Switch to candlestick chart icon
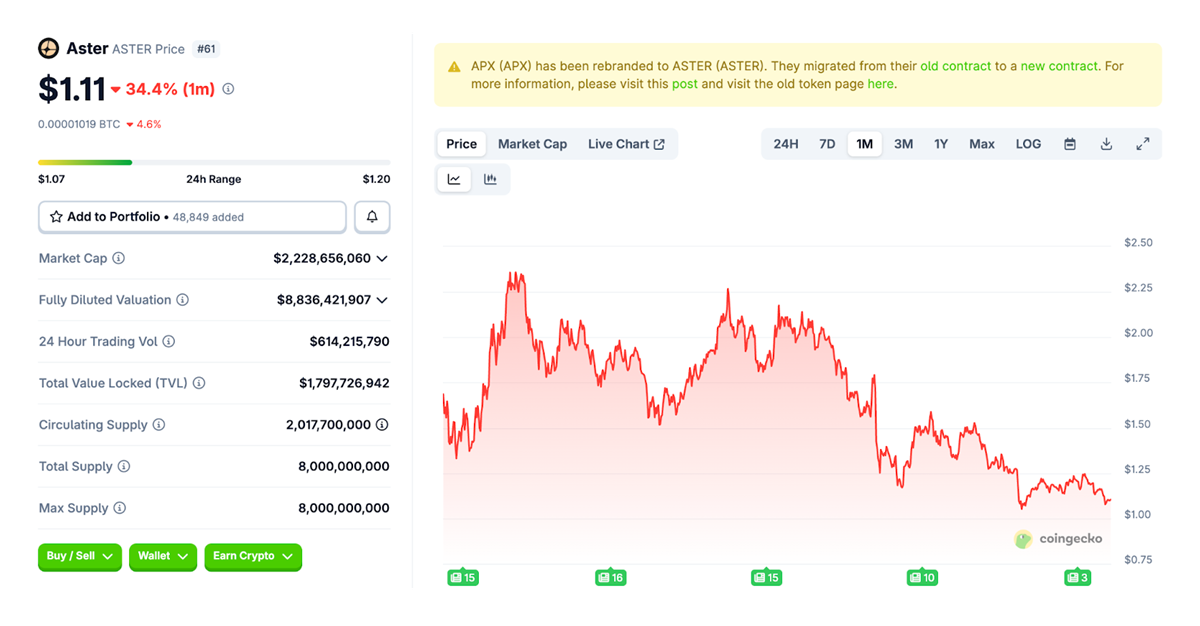Image resolution: width=1200 pixels, height=626 pixels. 490,178
